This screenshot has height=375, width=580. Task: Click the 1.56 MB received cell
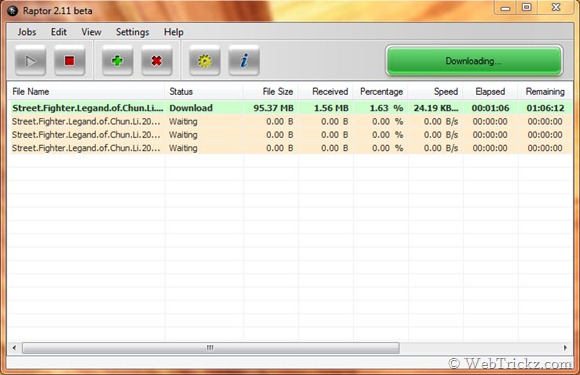pyautogui.click(x=331, y=108)
